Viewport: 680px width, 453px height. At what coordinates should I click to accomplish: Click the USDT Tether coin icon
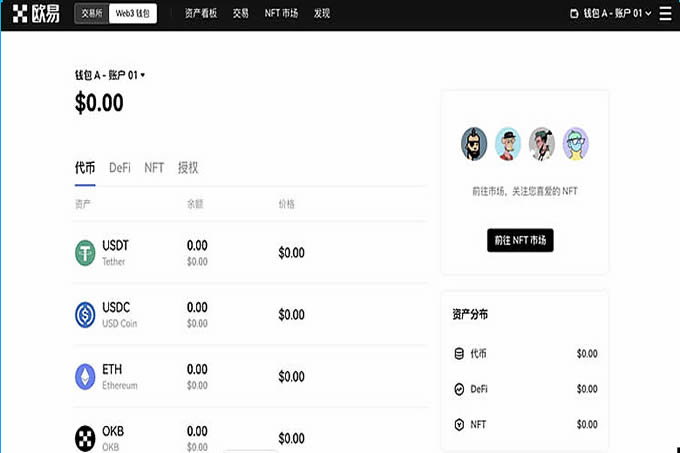(x=85, y=253)
